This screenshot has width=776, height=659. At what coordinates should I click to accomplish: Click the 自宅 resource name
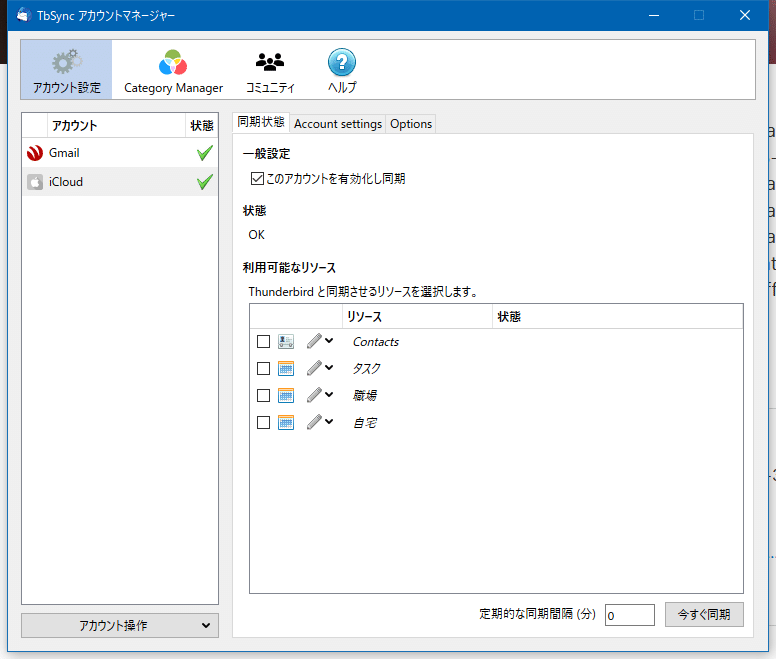[365, 423]
